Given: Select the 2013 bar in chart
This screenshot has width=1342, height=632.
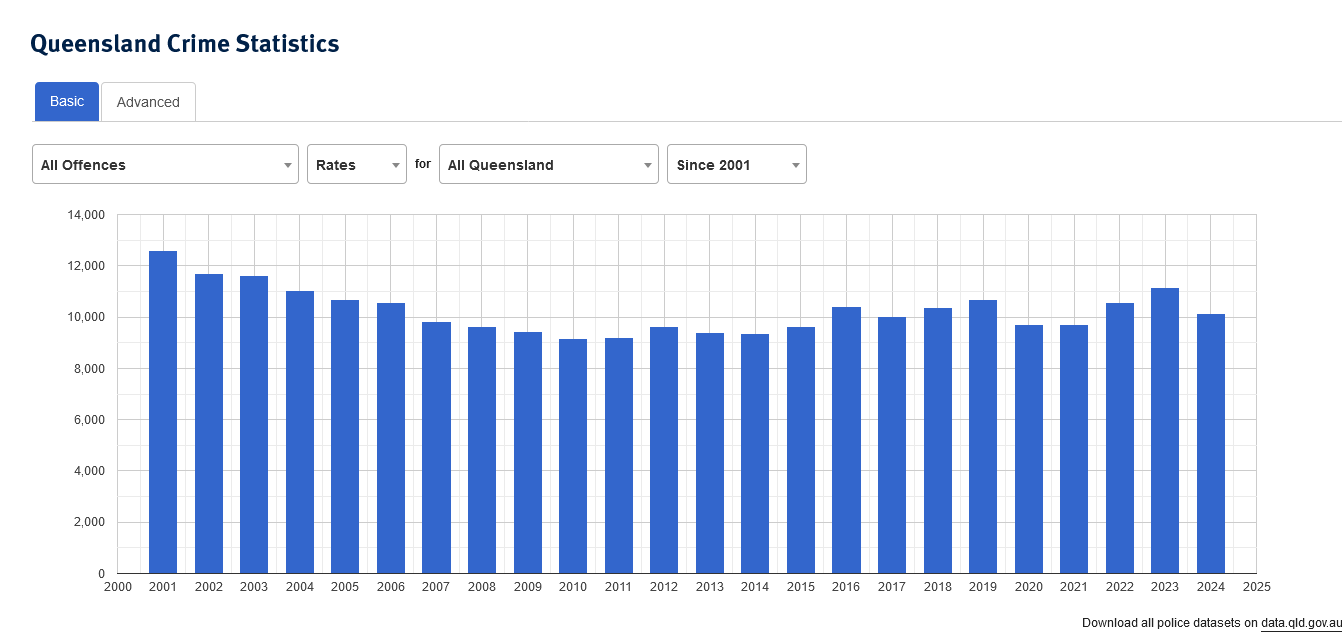Looking at the screenshot, I should point(710,453).
